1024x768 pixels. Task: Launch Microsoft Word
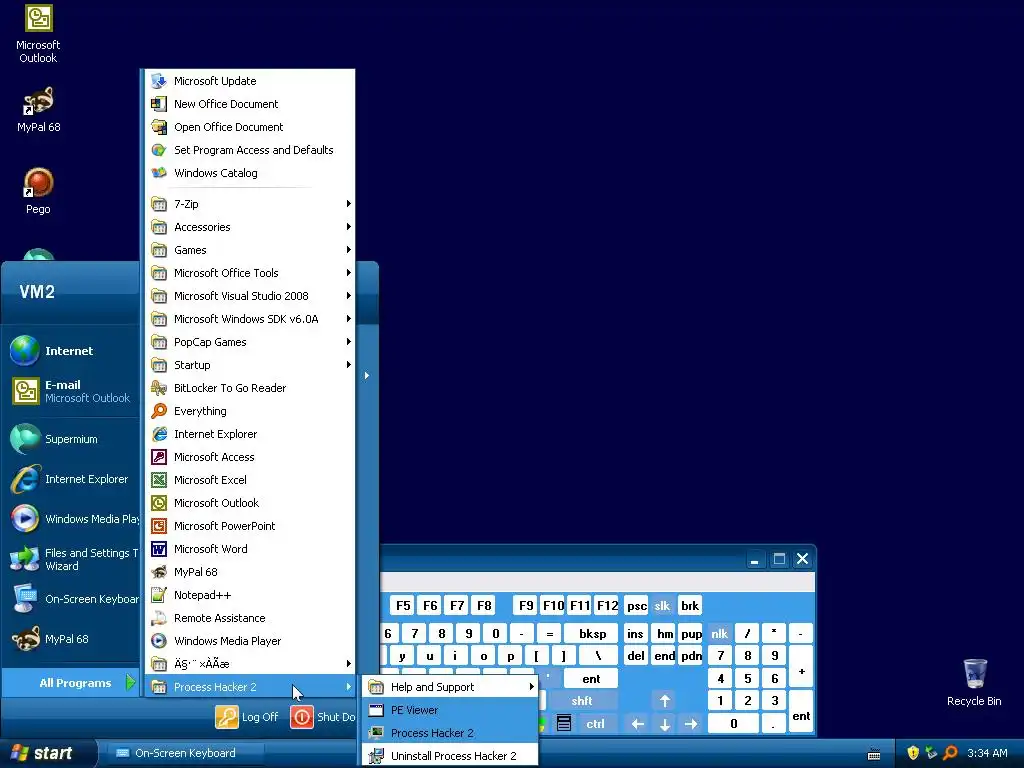pyautogui.click(x=249, y=549)
